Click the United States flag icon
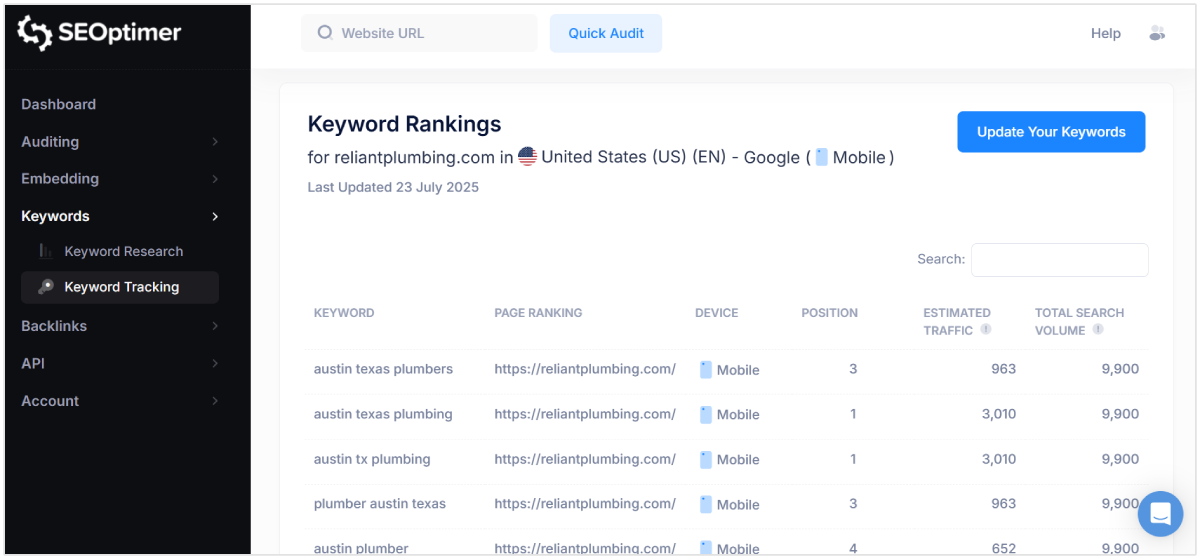The height and width of the screenshot is (559, 1200). click(x=527, y=157)
